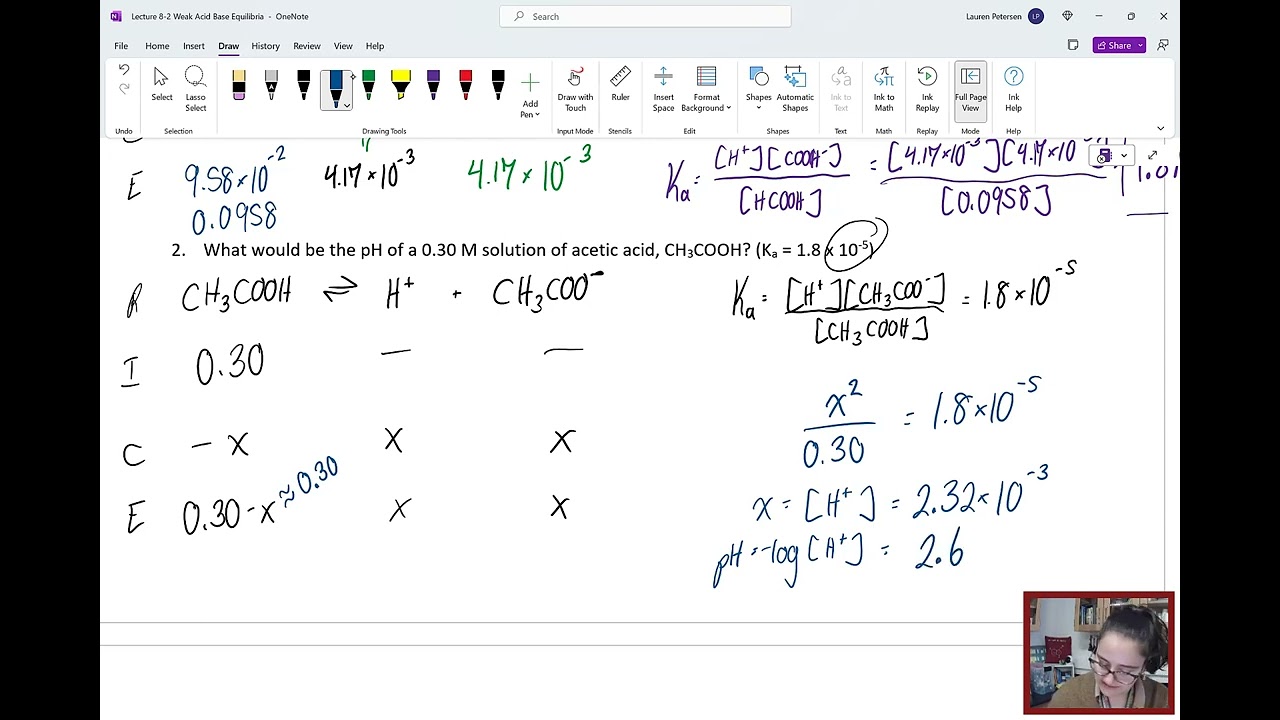Click Draw with Touch

575,90
